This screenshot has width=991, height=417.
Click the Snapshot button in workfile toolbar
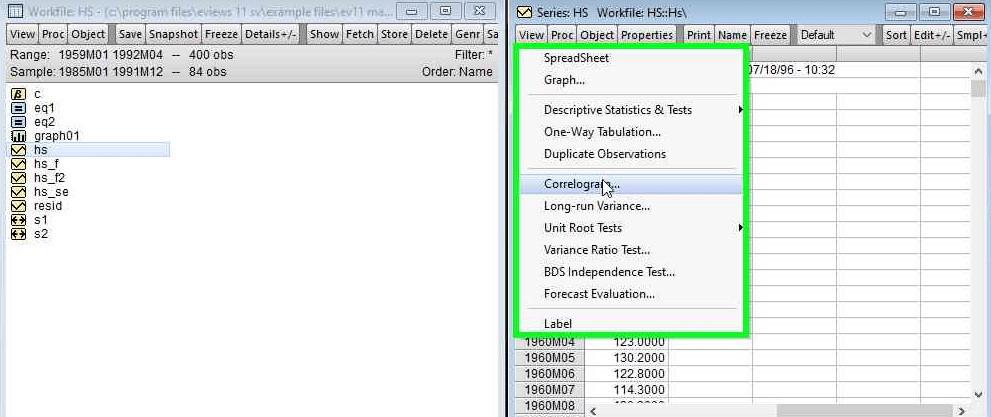174,34
